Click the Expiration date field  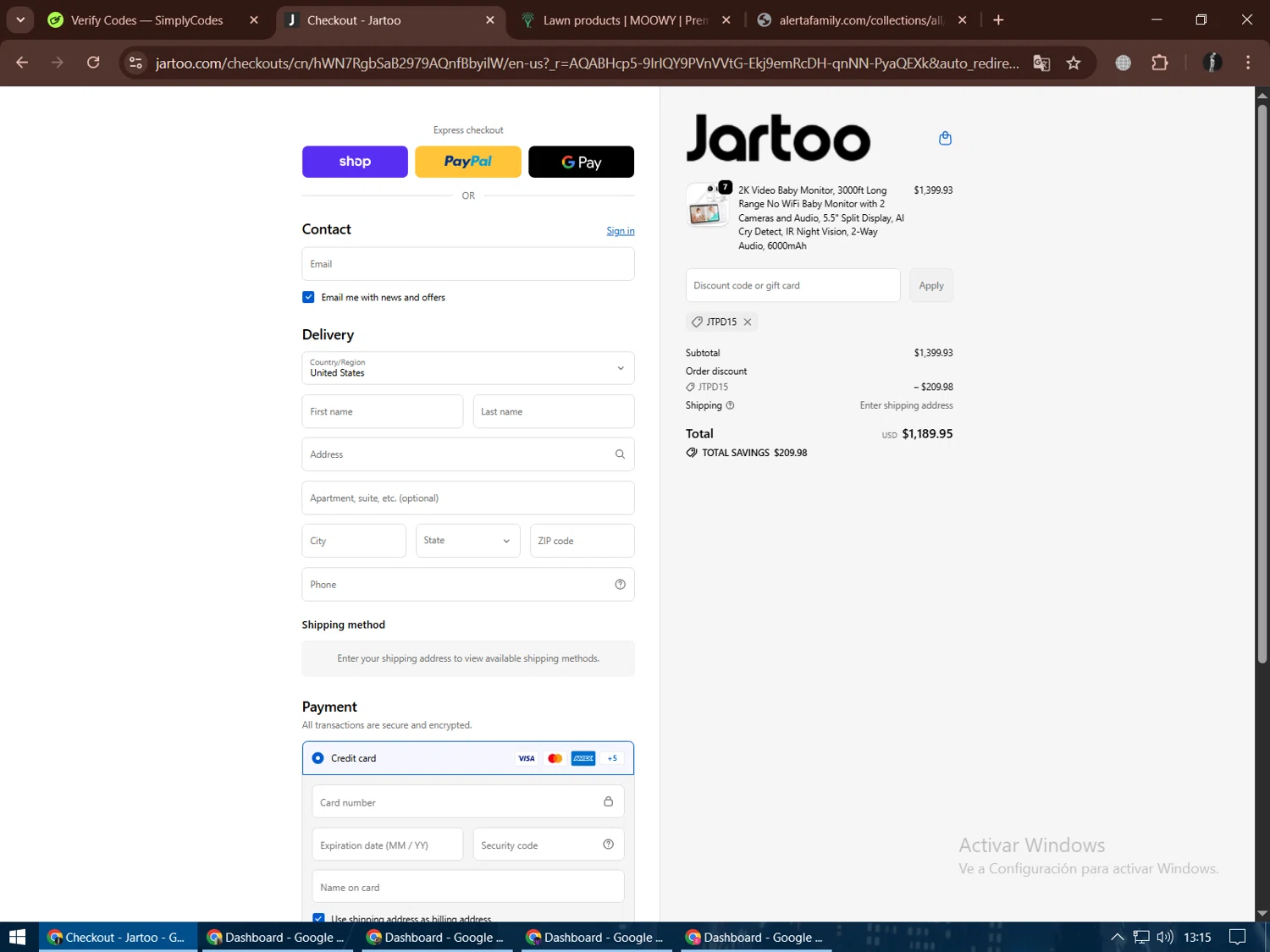388,845
